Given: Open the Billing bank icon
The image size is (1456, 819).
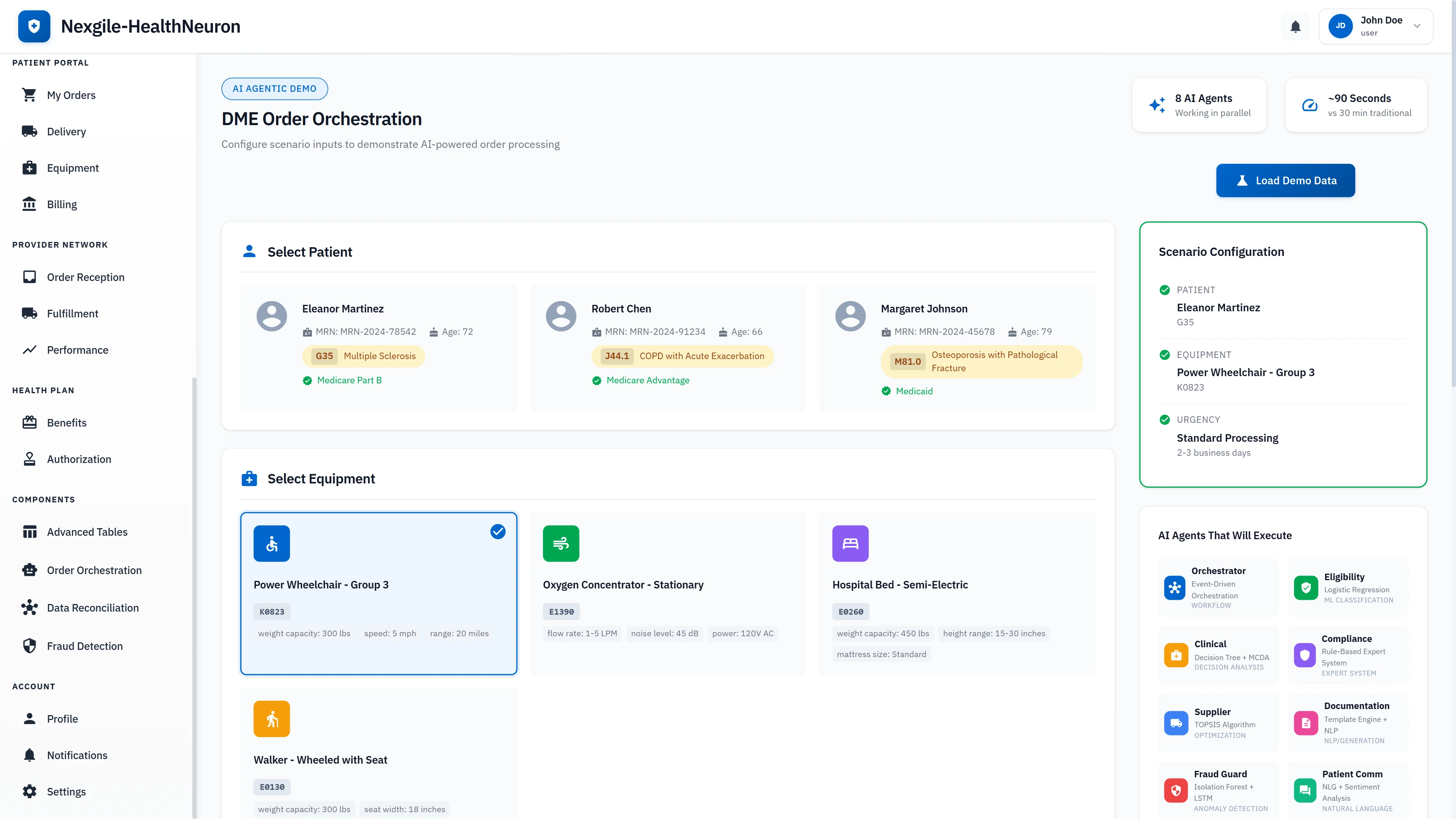Looking at the screenshot, I should click(x=30, y=204).
